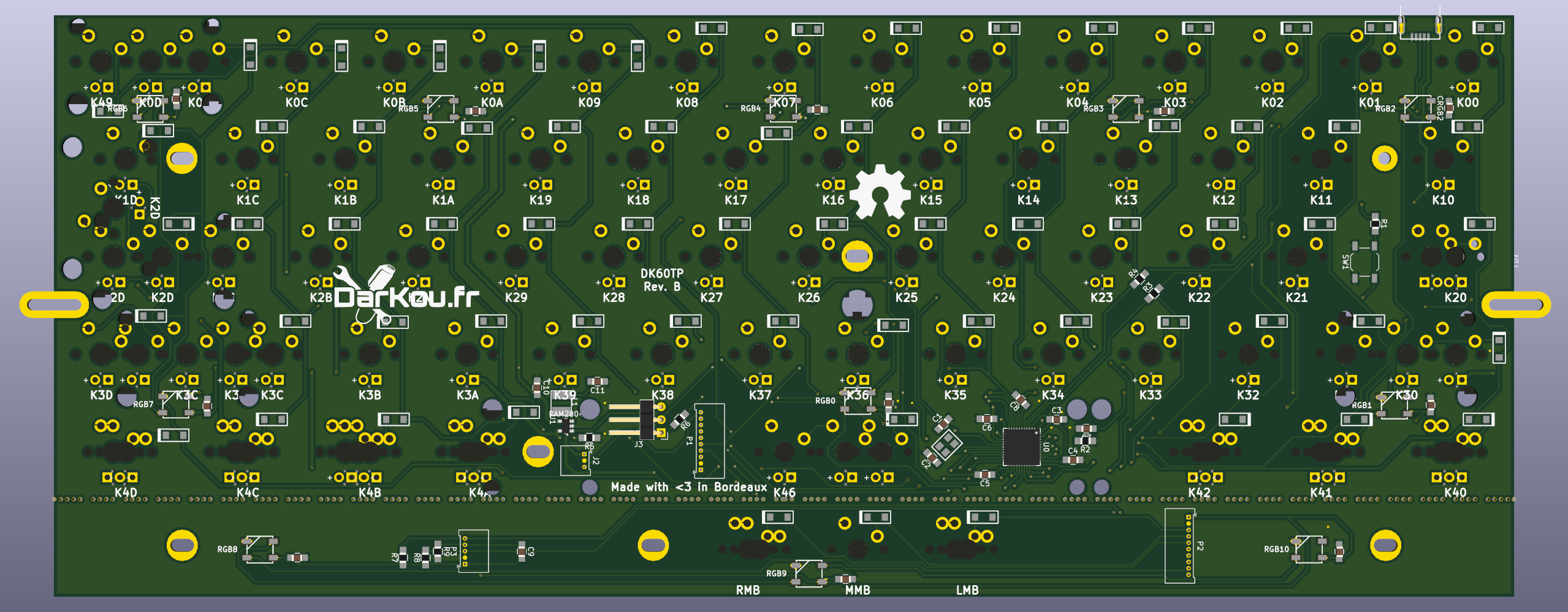Click the K22 key label
This screenshot has width=1568, height=612.
coord(1199,297)
